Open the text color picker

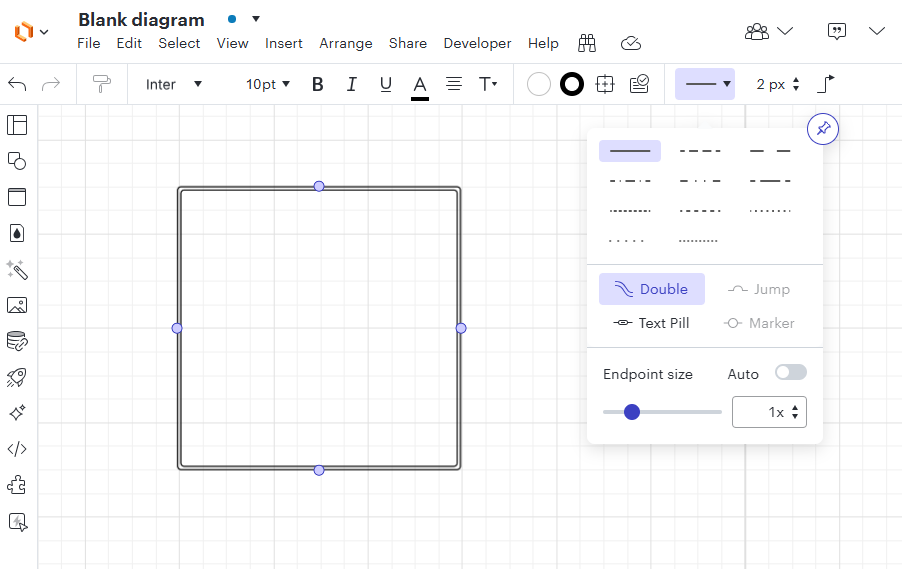coord(420,87)
